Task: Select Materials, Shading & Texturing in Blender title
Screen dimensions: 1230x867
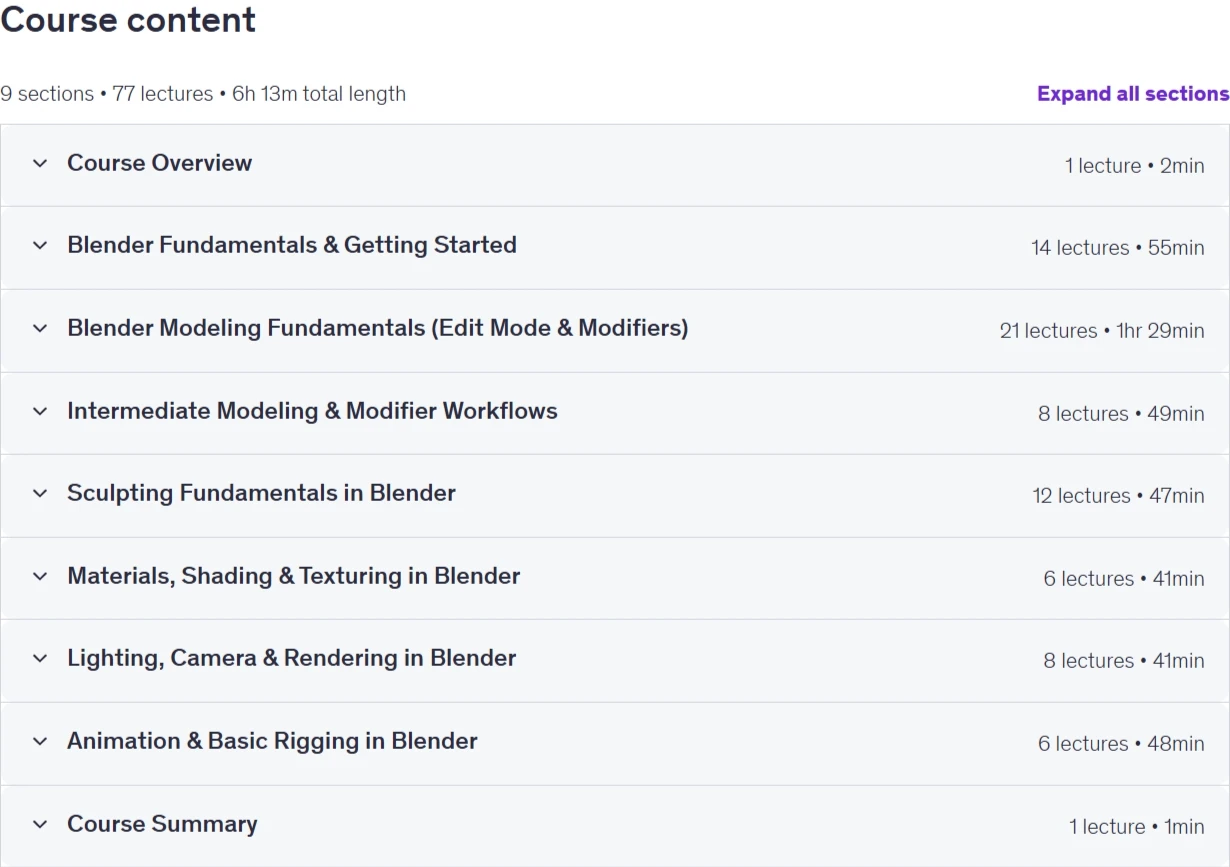Action: tap(294, 576)
